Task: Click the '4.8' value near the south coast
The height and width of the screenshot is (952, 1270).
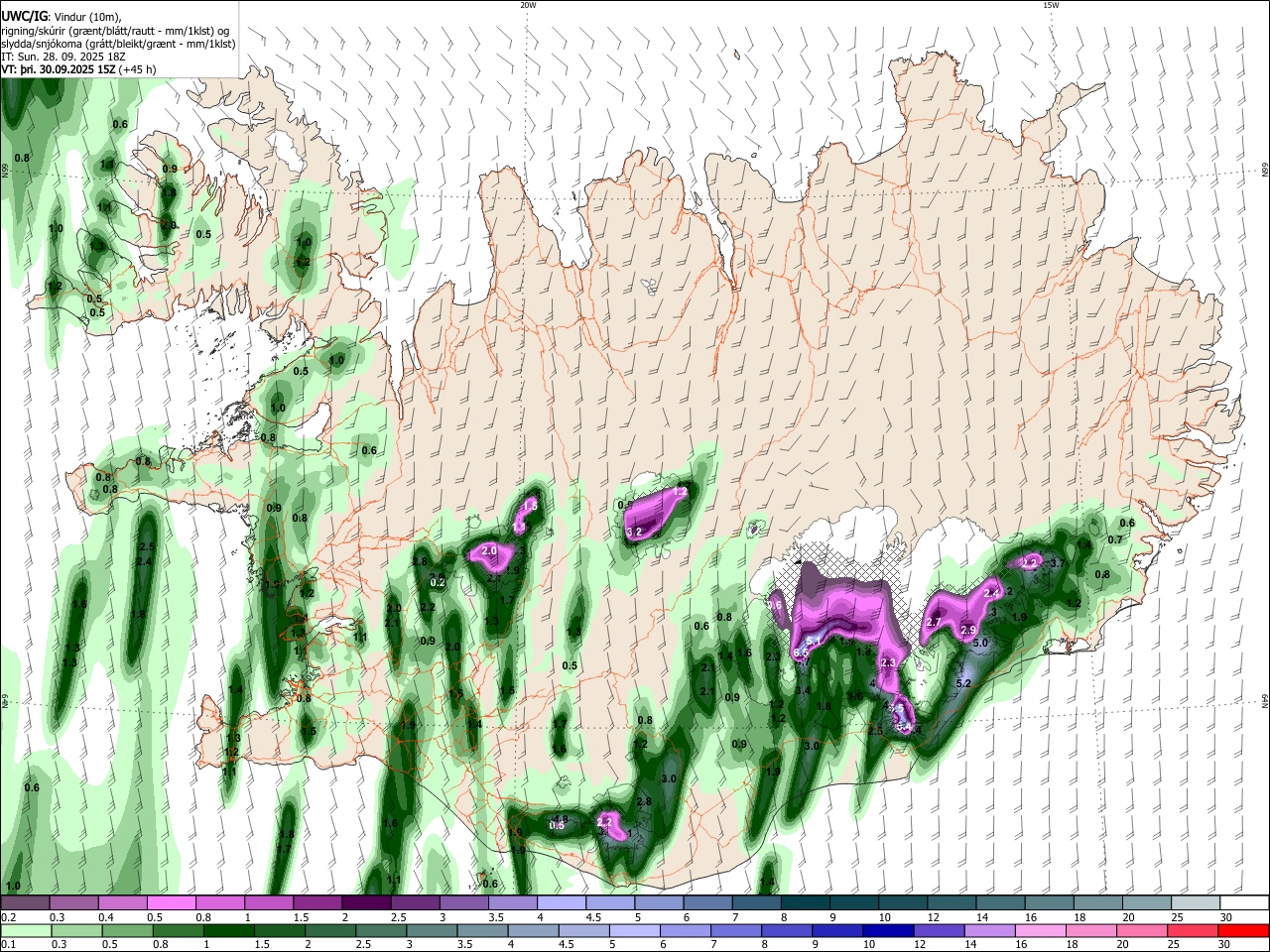Action: coord(560,819)
